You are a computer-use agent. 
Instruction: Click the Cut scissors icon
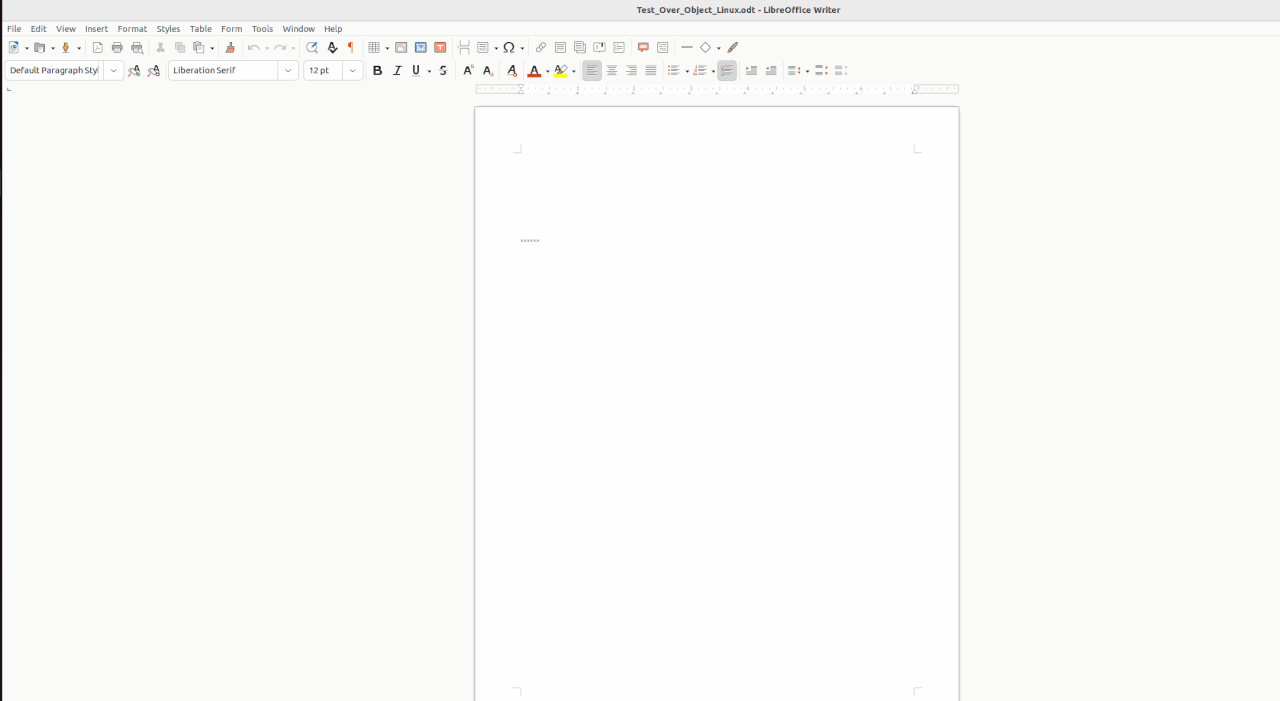tap(160, 47)
